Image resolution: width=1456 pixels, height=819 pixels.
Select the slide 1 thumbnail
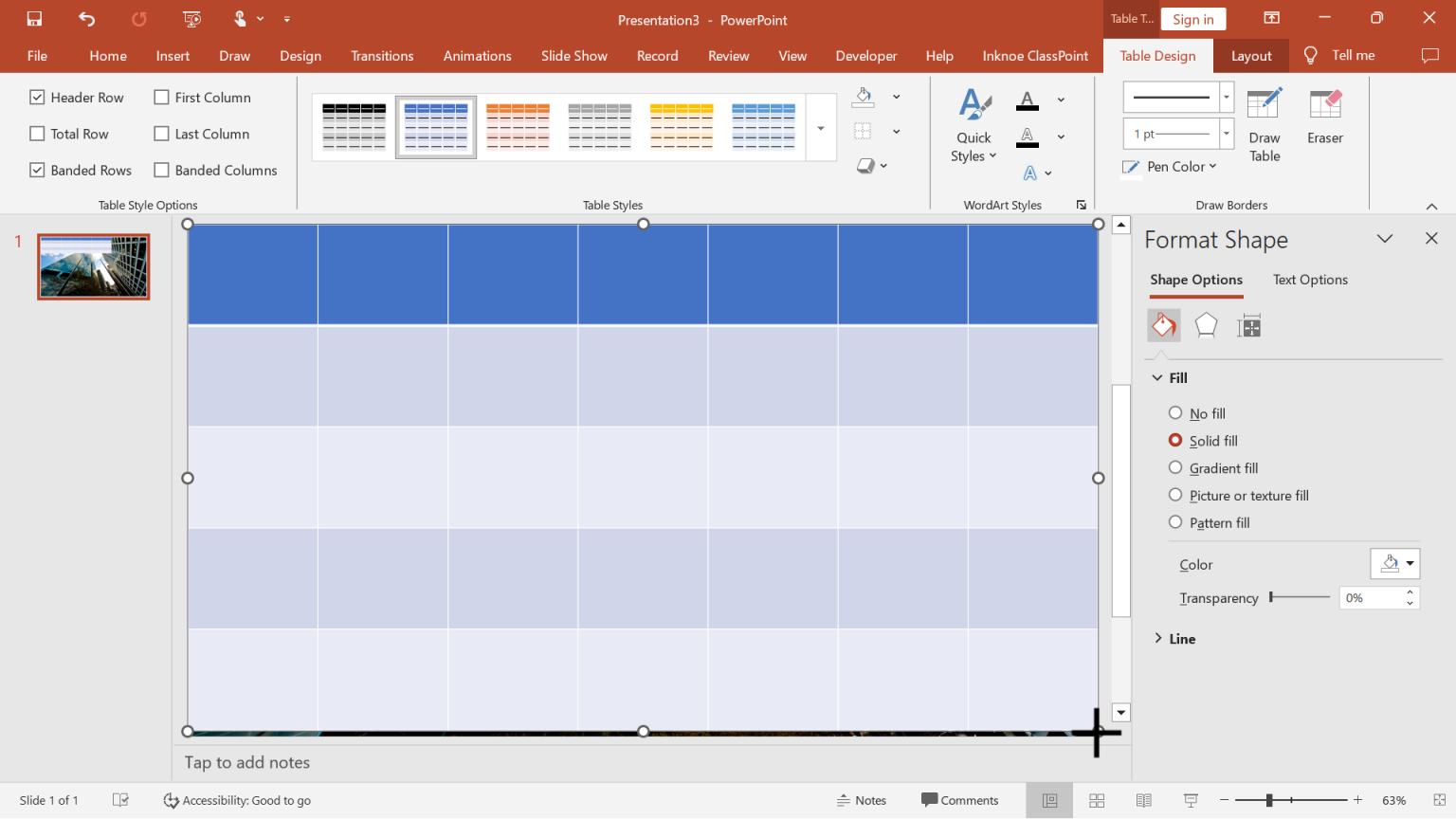(x=92, y=266)
